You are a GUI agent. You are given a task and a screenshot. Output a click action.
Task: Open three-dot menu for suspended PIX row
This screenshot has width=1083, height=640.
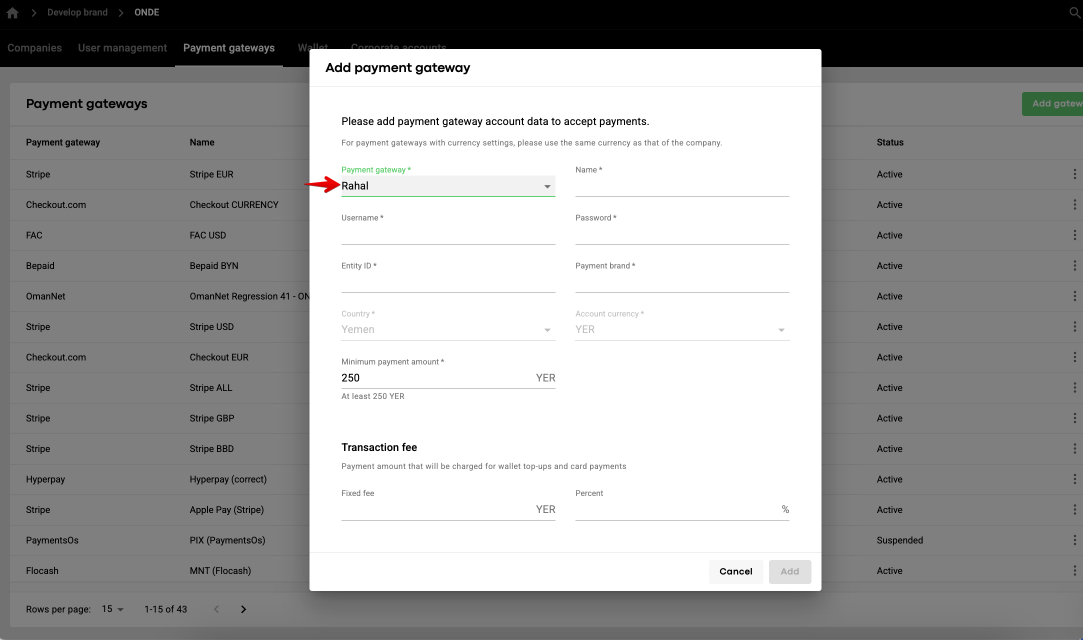click(1075, 540)
